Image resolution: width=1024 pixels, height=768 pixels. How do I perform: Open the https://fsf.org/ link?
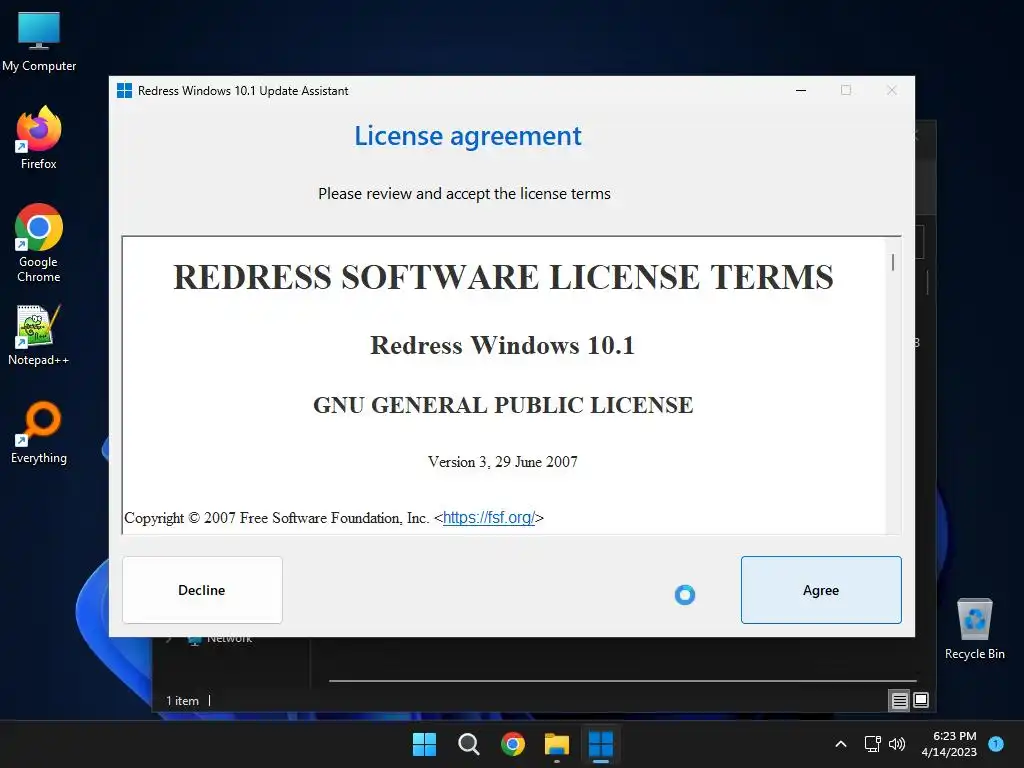pos(489,518)
